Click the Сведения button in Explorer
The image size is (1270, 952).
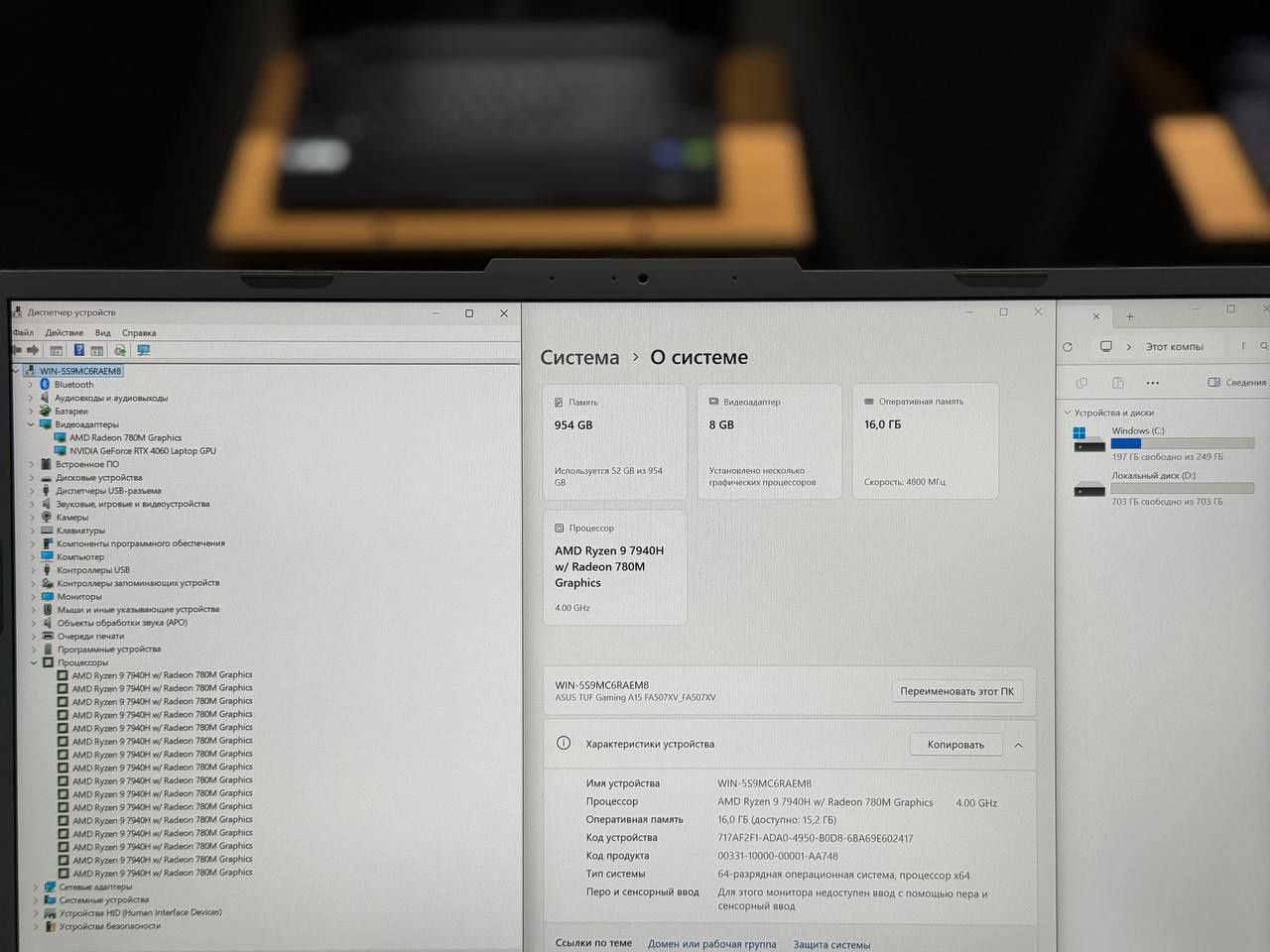pos(1236,382)
